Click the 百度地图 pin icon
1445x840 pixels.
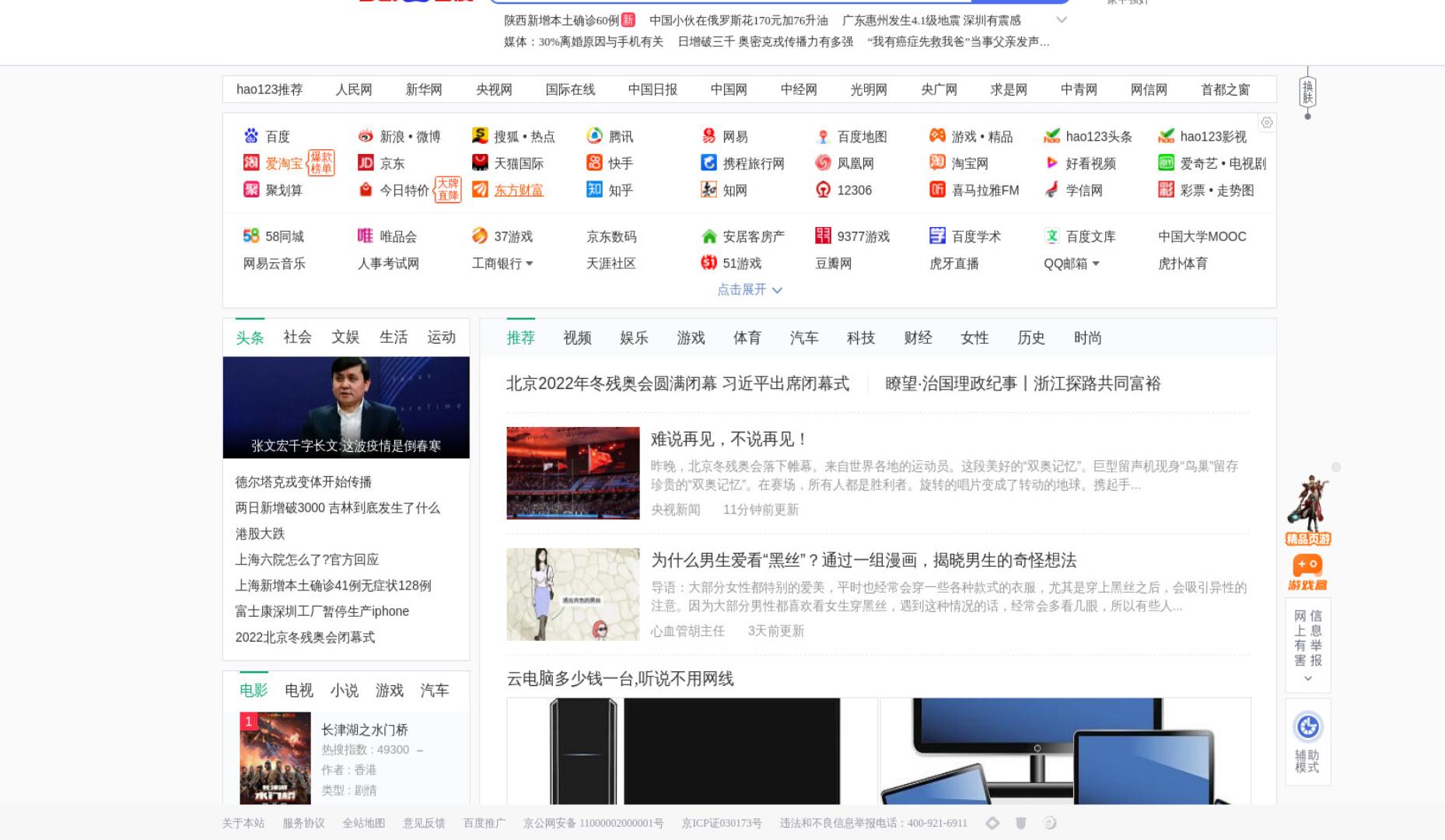(823, 136)
